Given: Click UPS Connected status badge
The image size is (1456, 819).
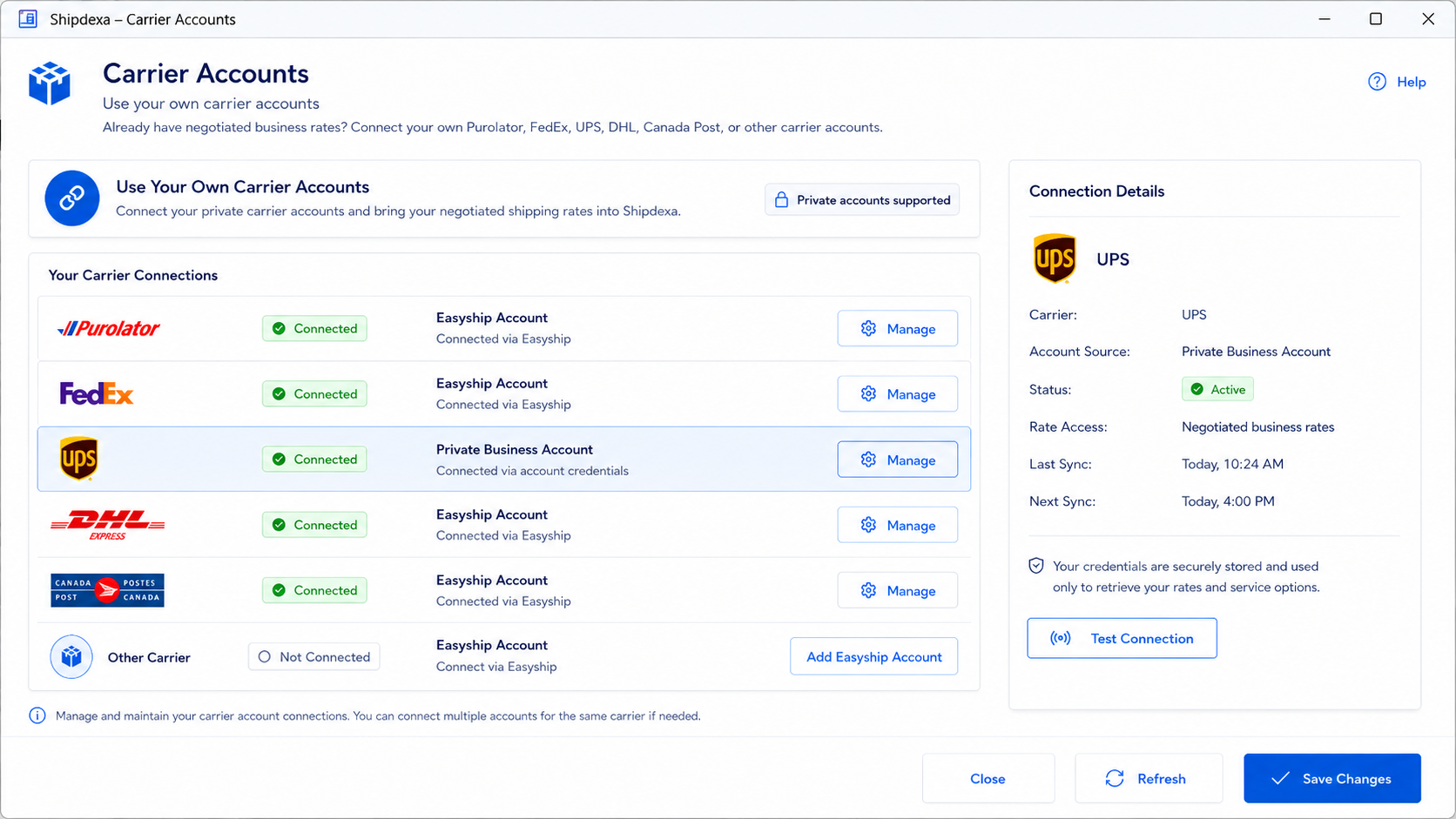Looking at the screenshot, I should coord(314,460).
